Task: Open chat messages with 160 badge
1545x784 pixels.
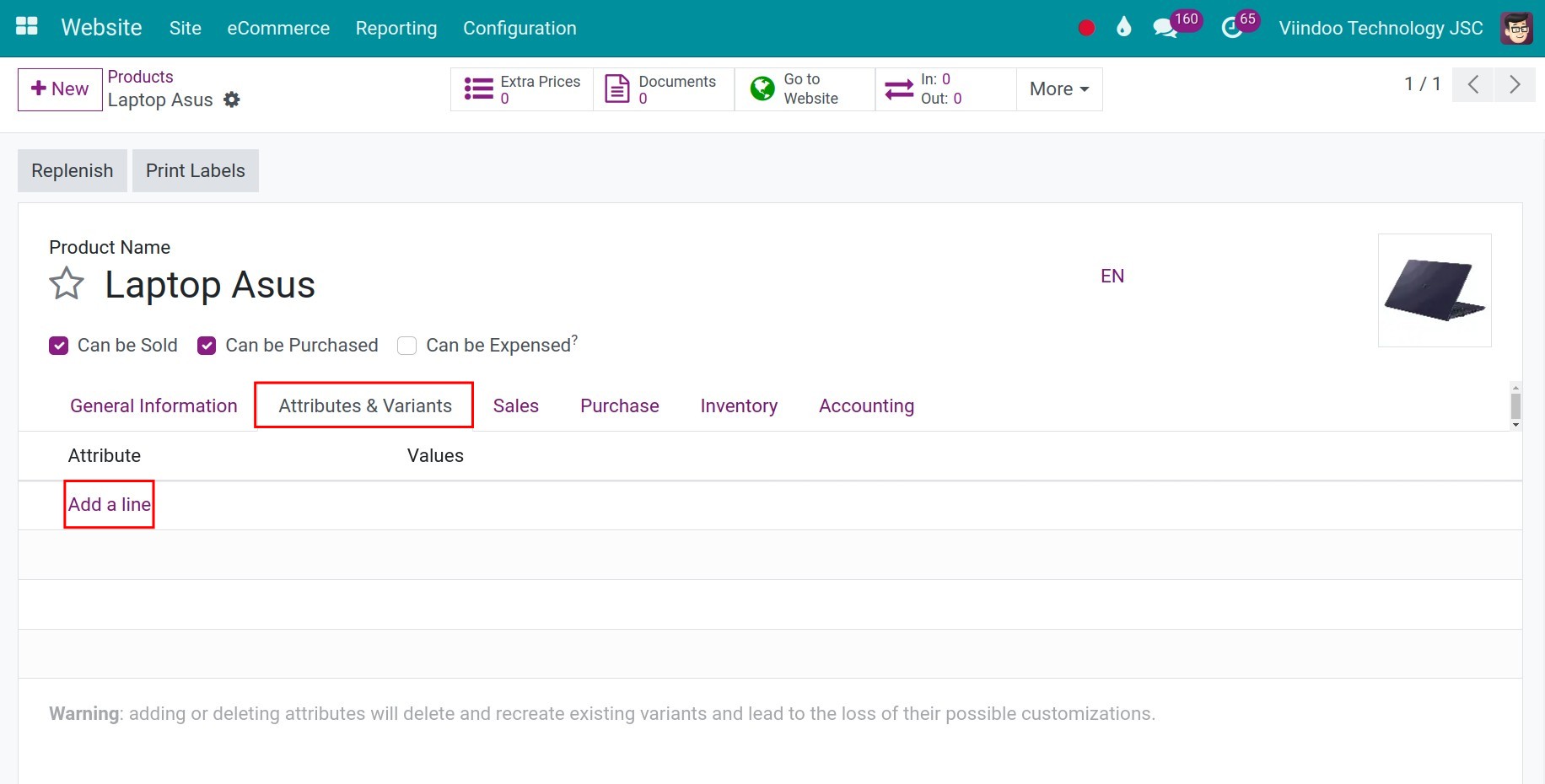Action: coord(1165,28)
